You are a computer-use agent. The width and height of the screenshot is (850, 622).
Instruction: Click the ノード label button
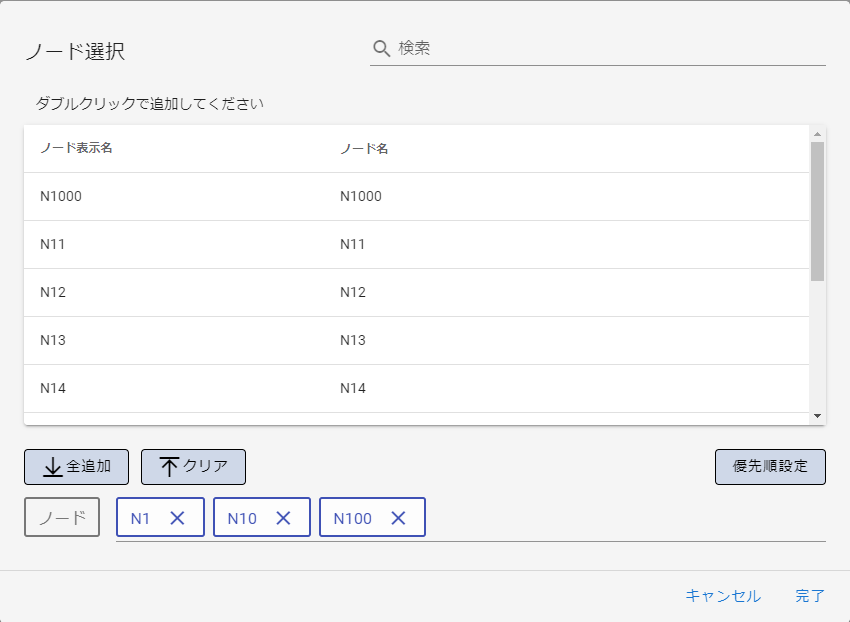[x=62, y=517]
